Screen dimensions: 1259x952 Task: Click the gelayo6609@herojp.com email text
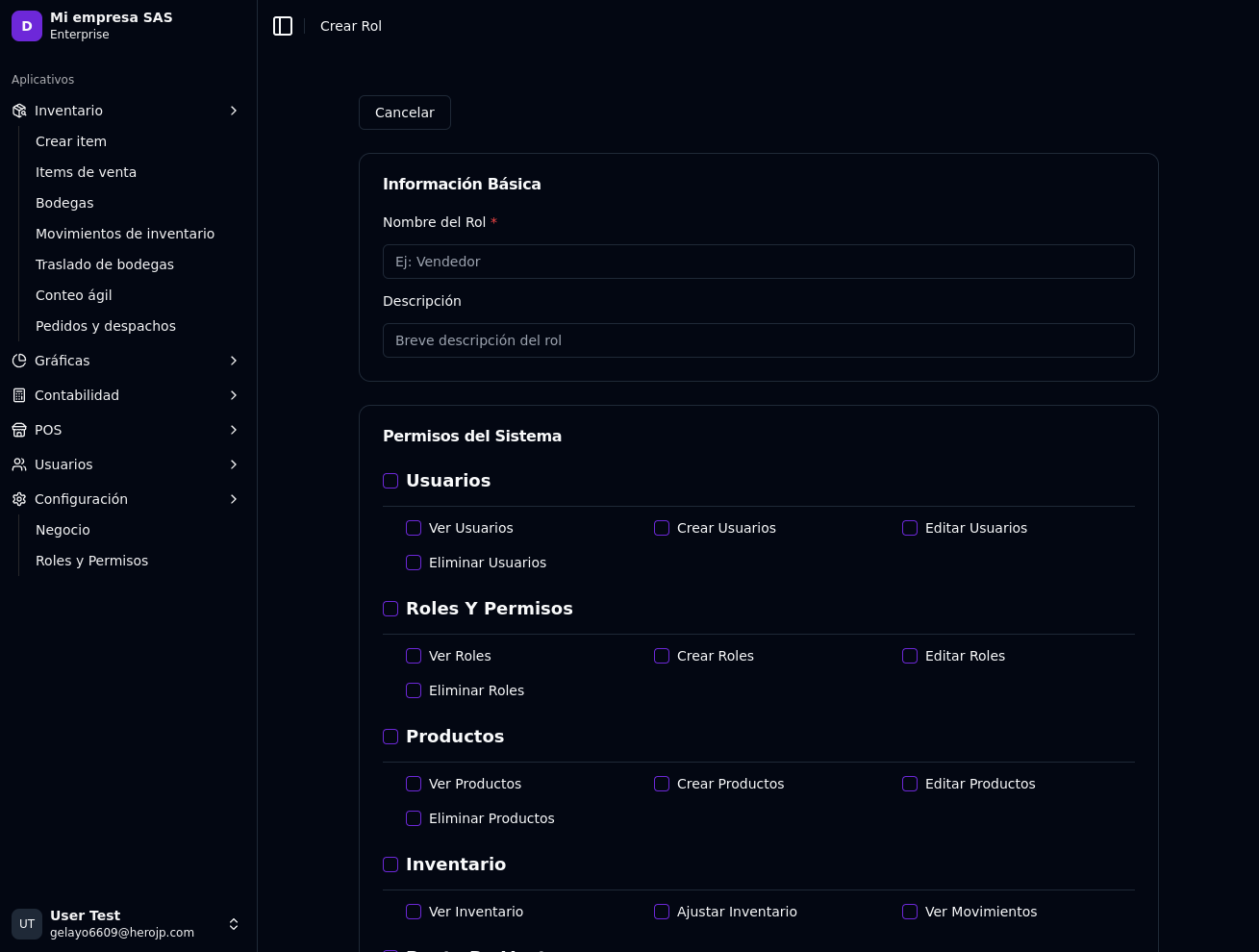point(122,933)
